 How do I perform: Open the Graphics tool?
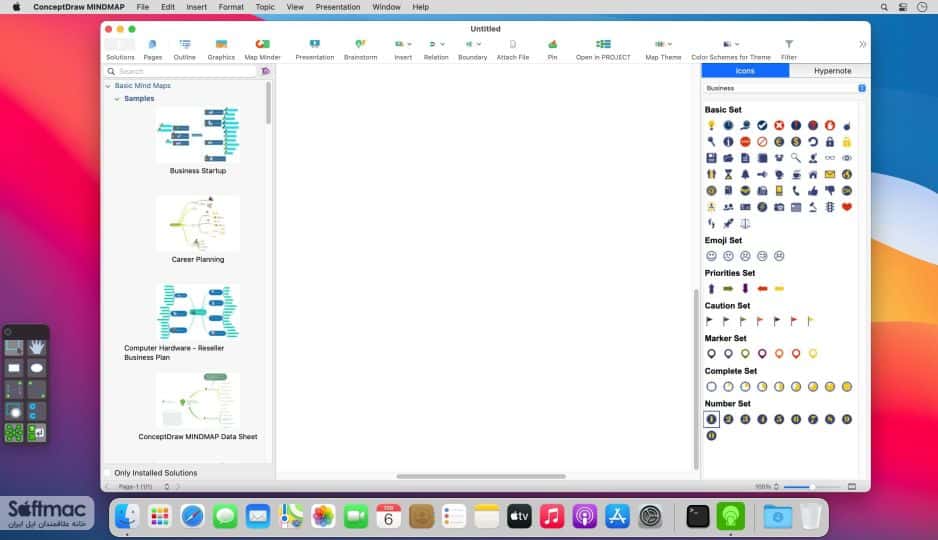point(221,49)
